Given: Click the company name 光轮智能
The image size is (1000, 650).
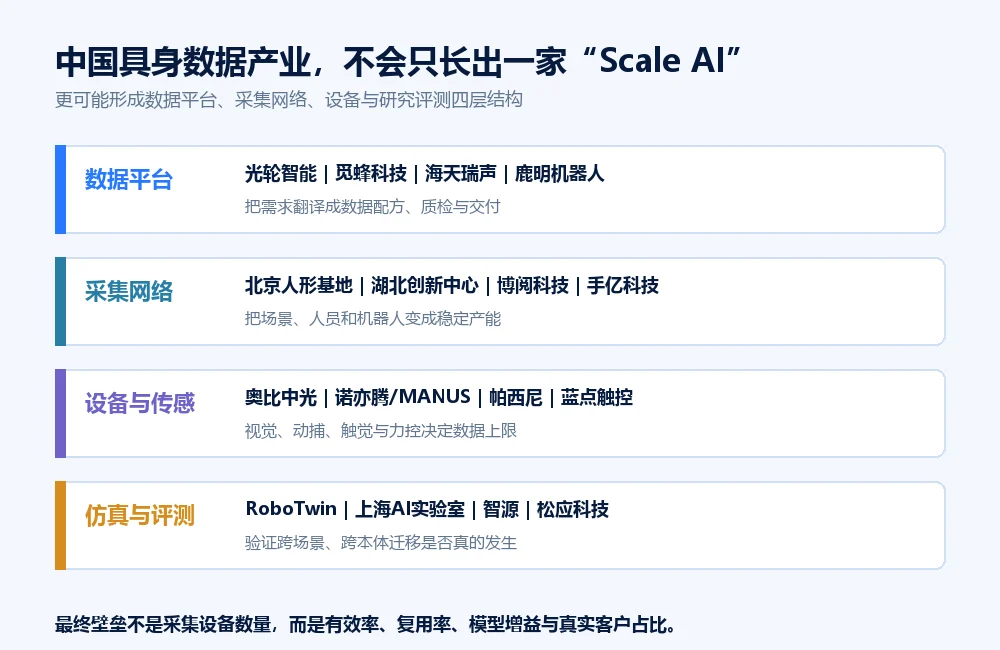Looking at the screenshot, I should (281, 174).
